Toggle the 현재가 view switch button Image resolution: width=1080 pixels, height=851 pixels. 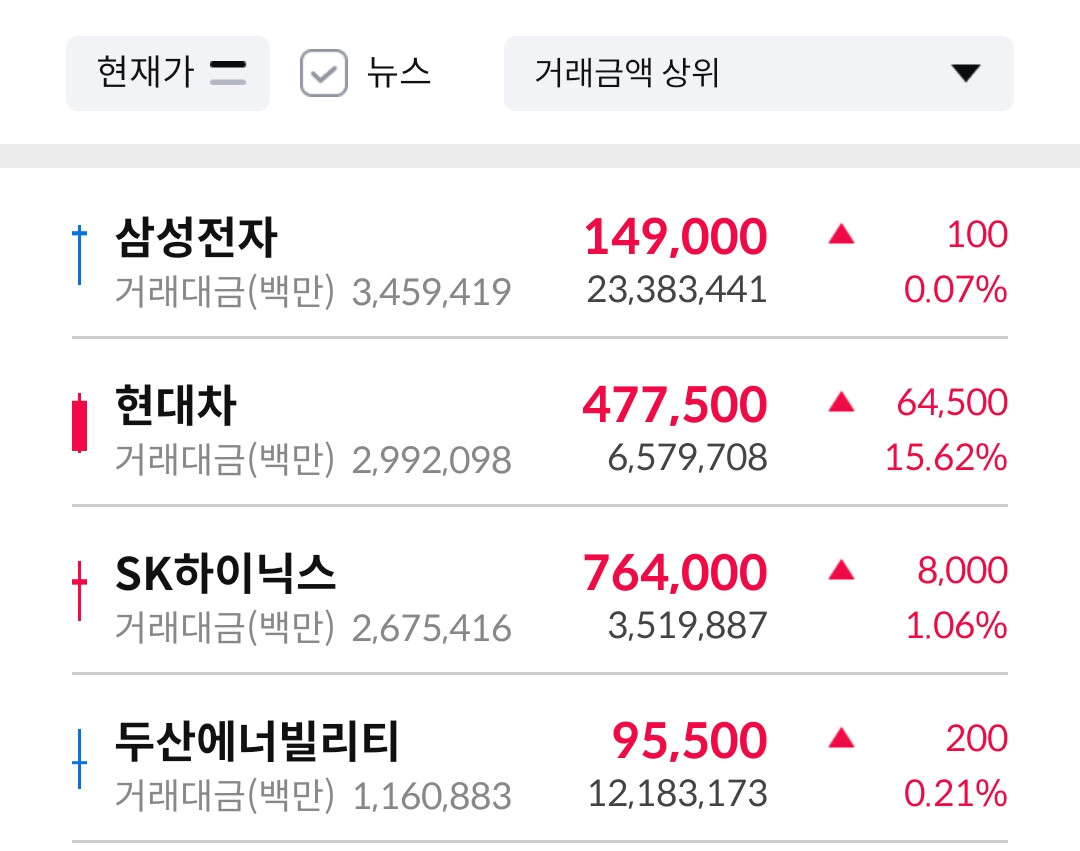point(168,73)
